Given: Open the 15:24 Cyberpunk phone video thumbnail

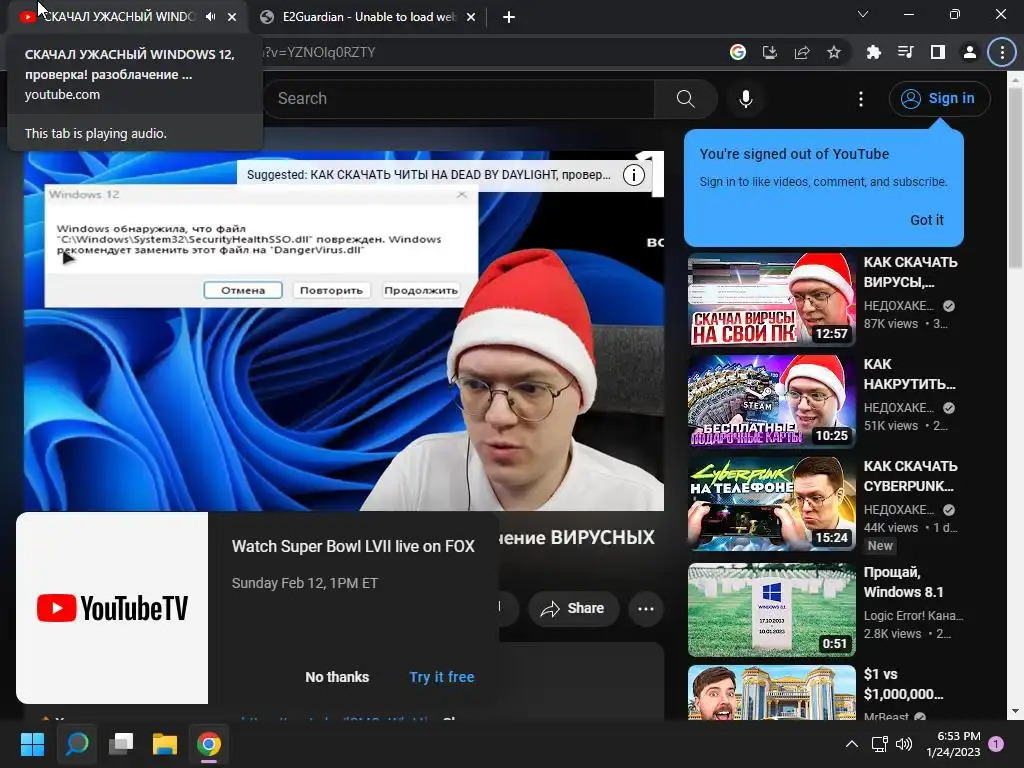Looking at the screenshot, I should 771,504.
